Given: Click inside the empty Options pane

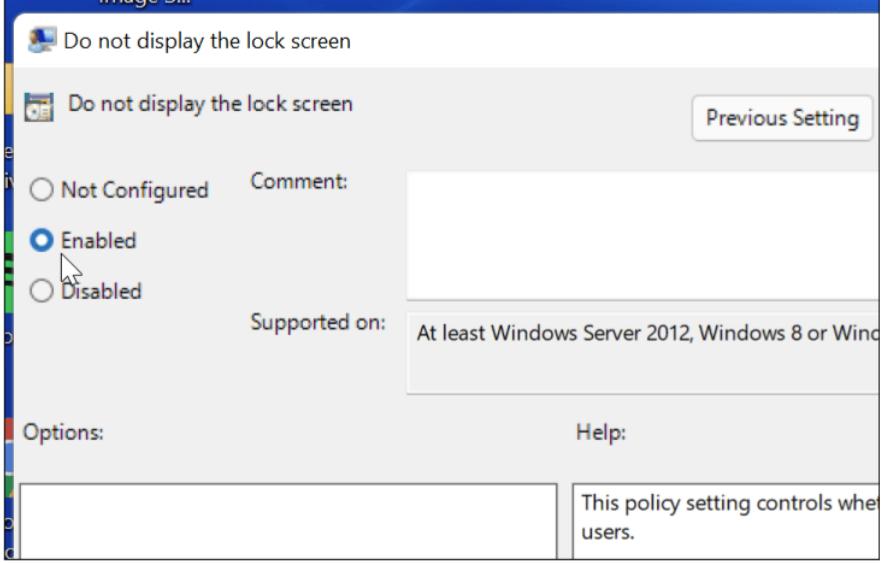Looking at the screenshot, I should pyautogui.click(x=288, y=520).
